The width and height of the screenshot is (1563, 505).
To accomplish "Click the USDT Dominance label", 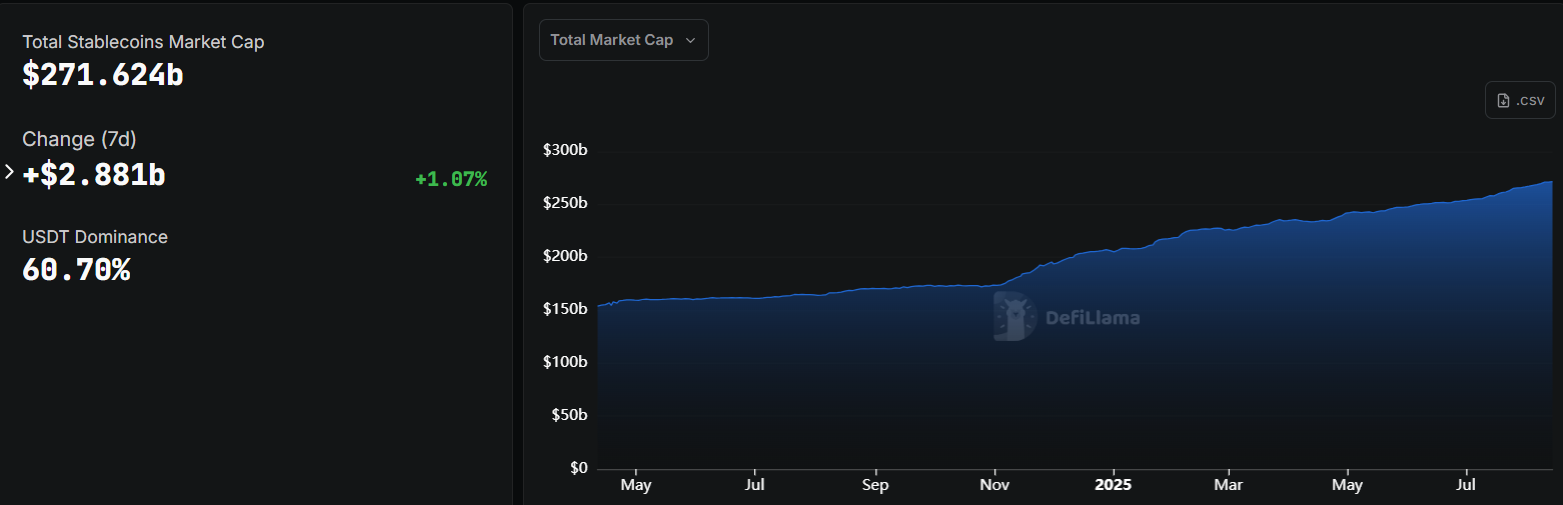I will pos(95,237).
